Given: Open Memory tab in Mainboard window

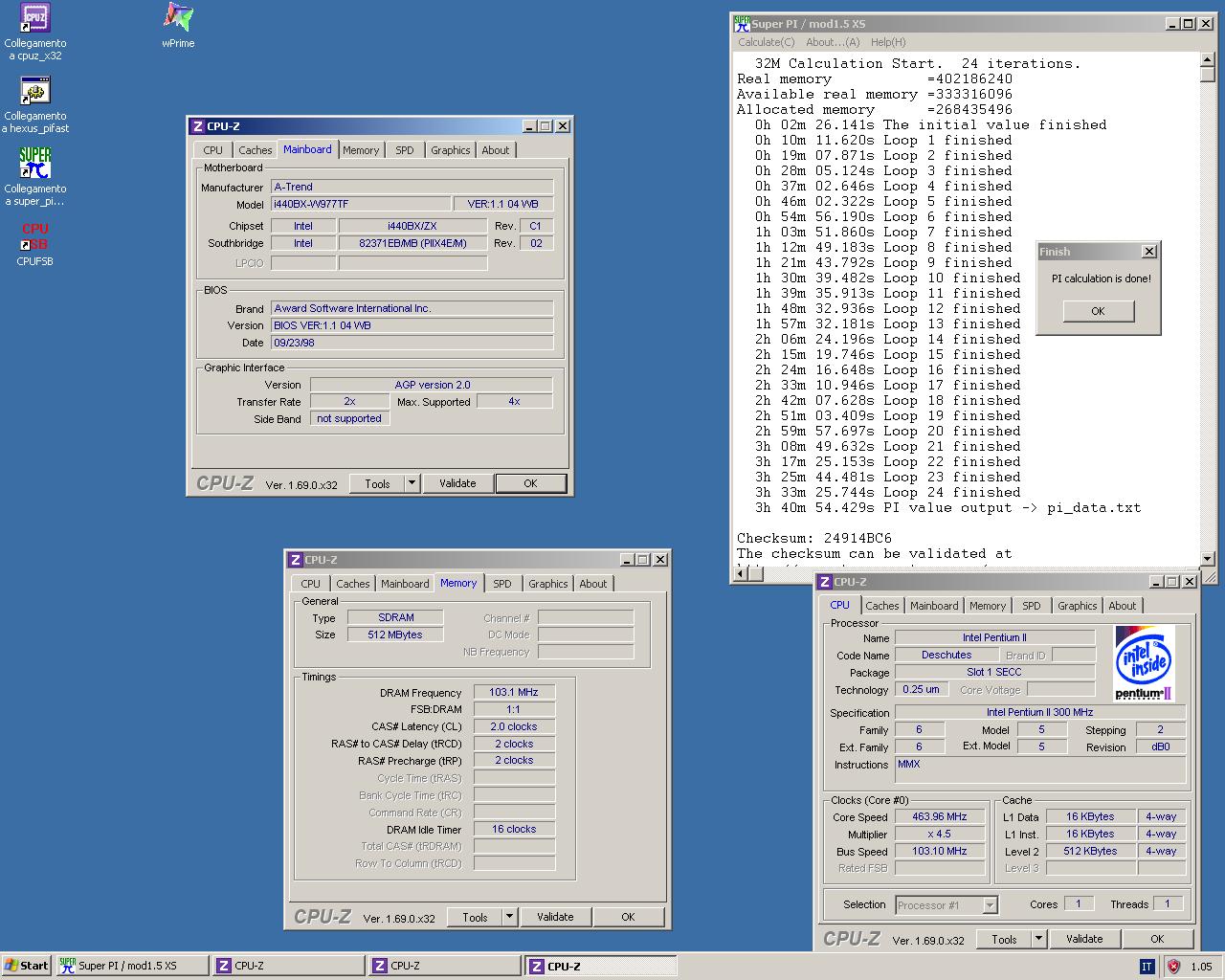Looking at the screenshot, I should pos(361,150).
